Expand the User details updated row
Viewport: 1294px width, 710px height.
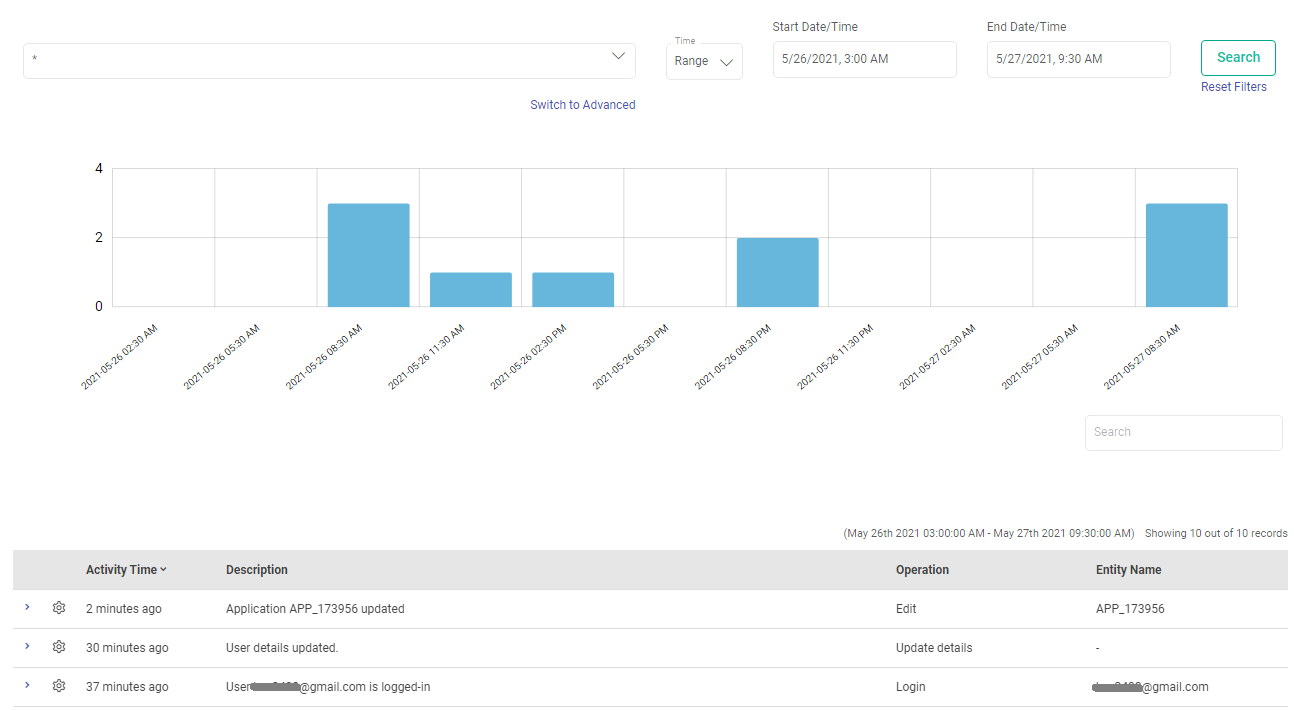(x=27, y=646)
